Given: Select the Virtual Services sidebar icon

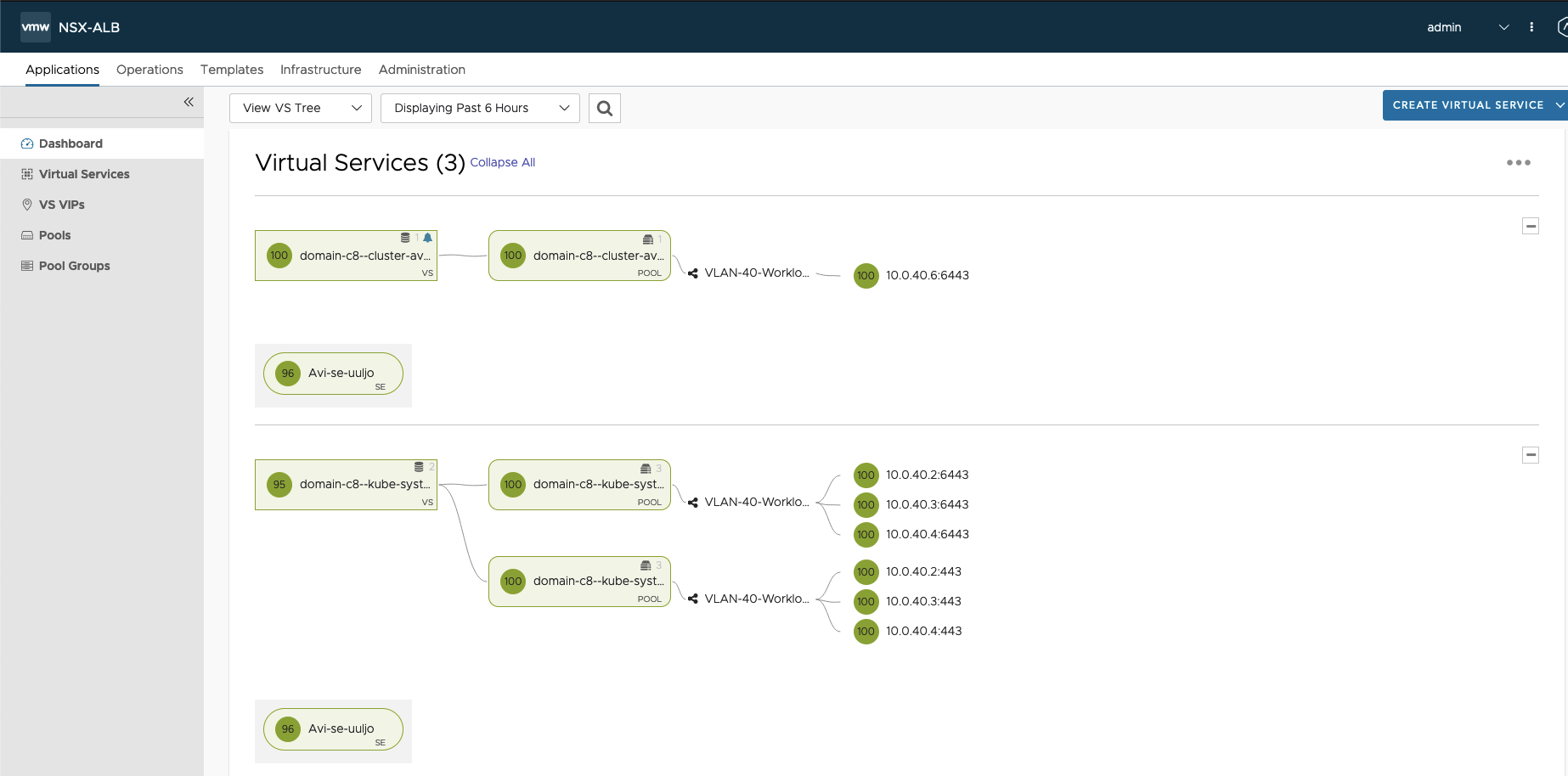Looking at the screenshot, I should [x=27, y=173].
